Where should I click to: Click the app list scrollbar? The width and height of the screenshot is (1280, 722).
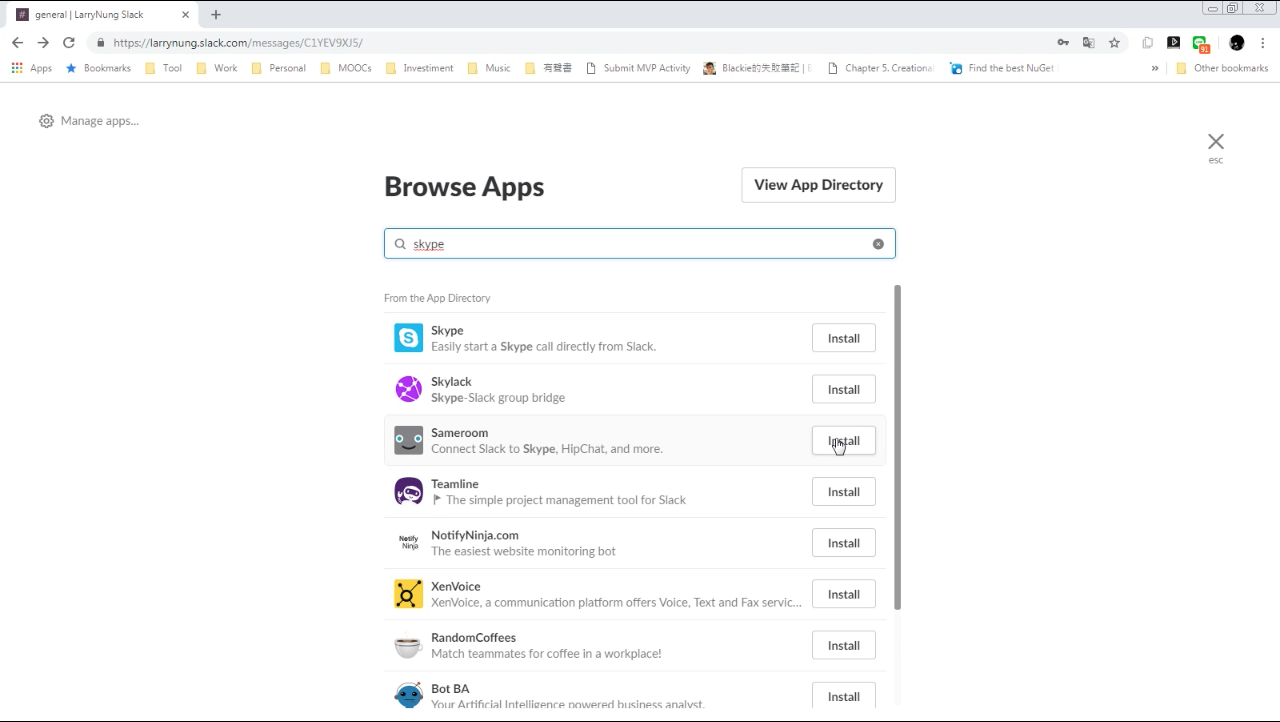[x=897, y=447]
